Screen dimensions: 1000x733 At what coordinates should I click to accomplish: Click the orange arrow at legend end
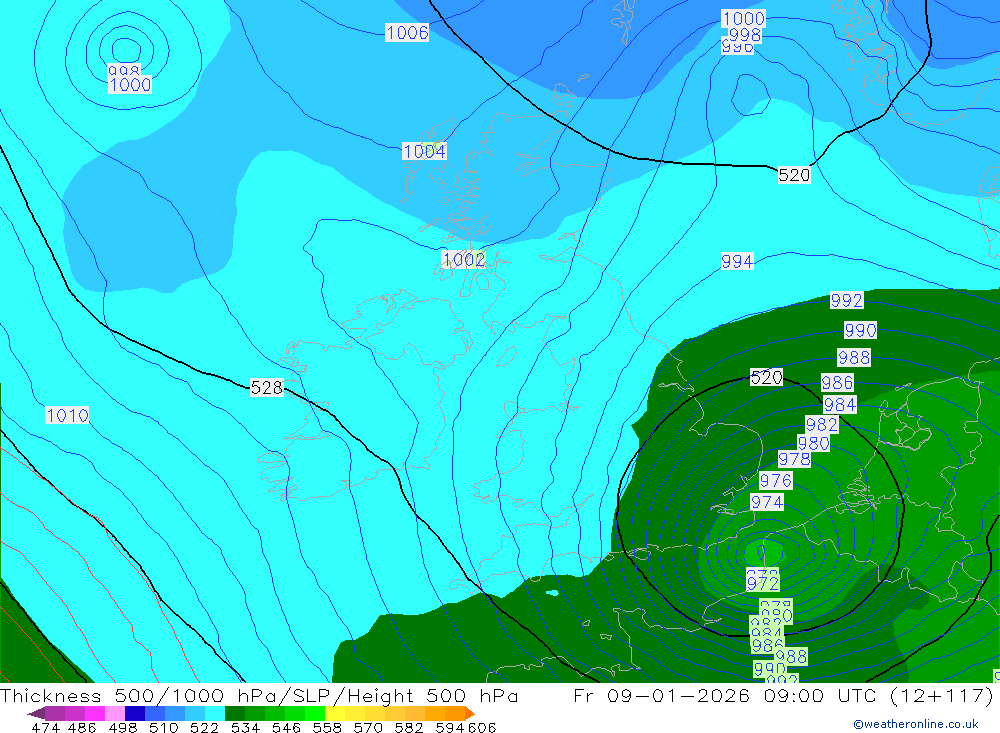pos(470,713)
